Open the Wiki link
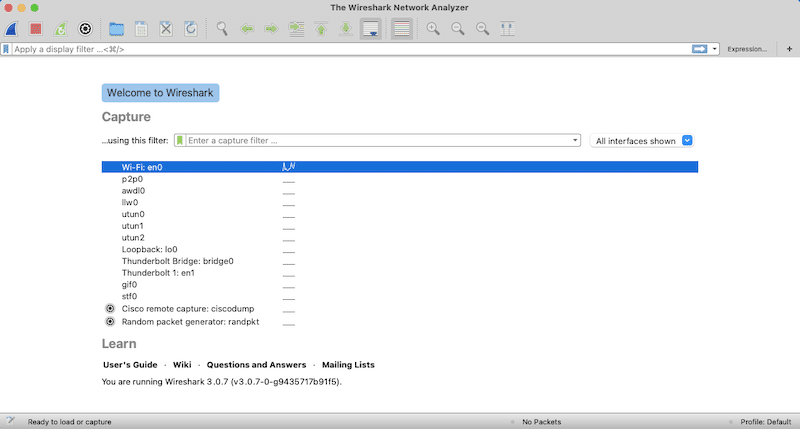The width and height of the screenshot is (800, 429). tap(182, 365)
